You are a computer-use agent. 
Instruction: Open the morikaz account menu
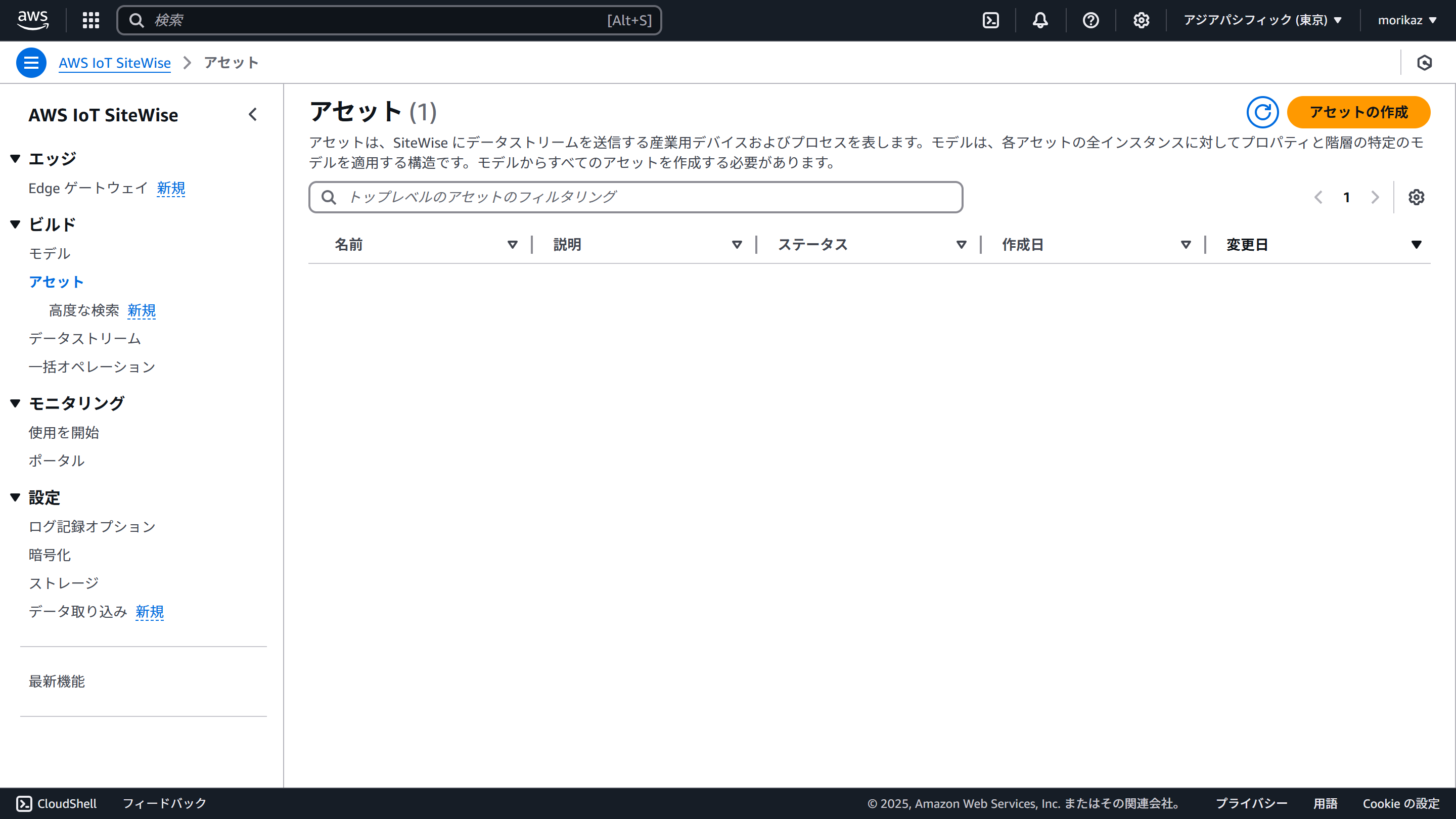[1407, 20]
